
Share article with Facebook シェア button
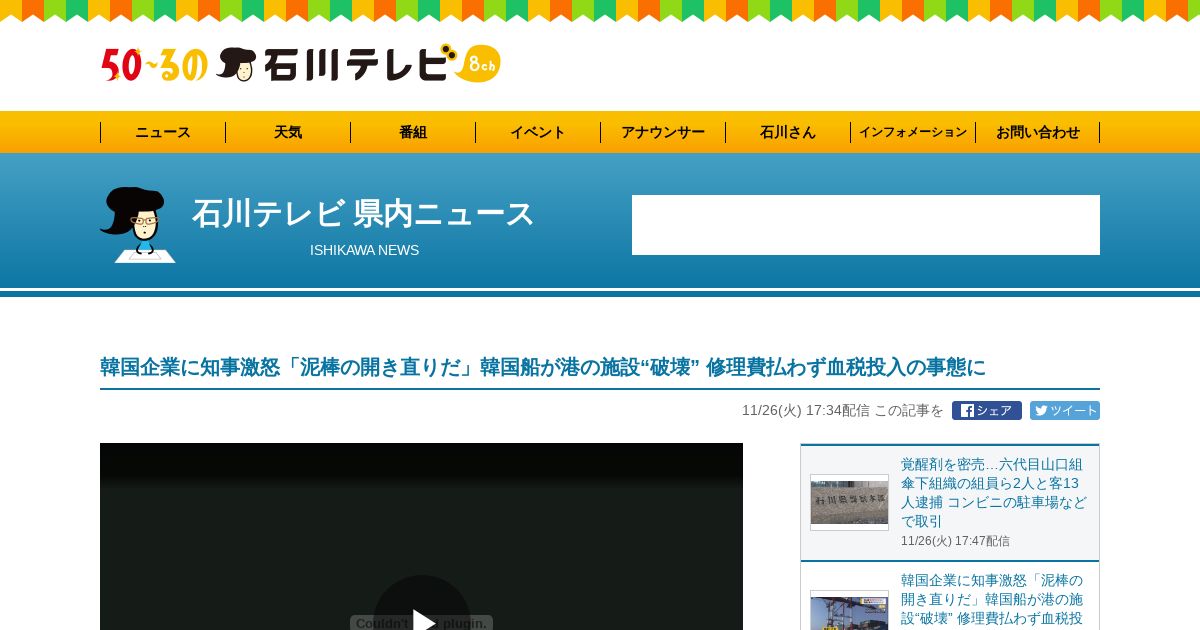[987, 410]
